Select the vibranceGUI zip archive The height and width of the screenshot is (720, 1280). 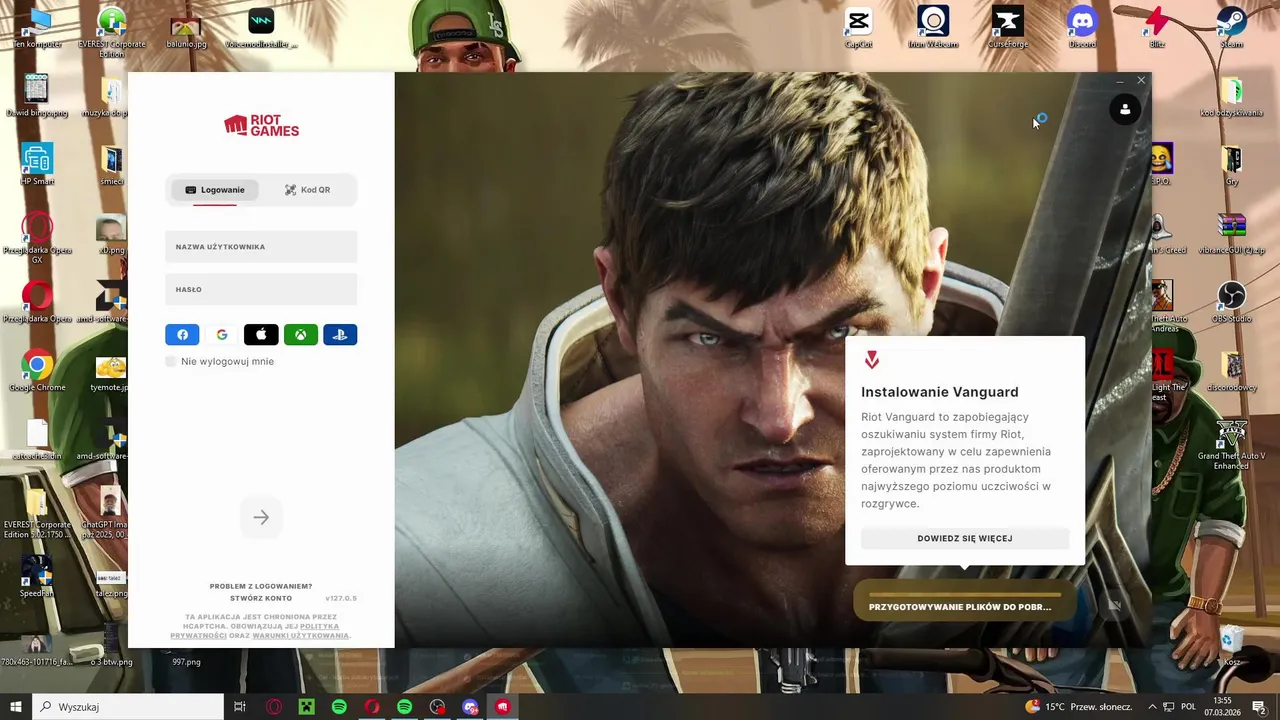coord(1231,234)
